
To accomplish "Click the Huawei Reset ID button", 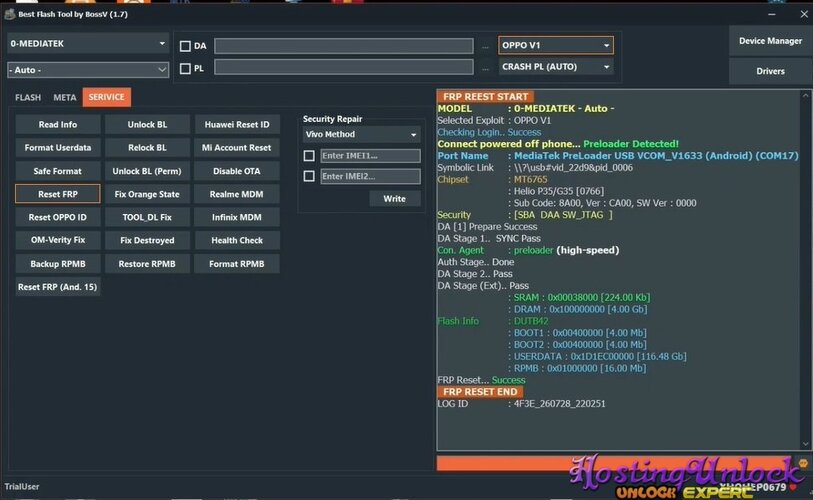I will pos(237,124).
